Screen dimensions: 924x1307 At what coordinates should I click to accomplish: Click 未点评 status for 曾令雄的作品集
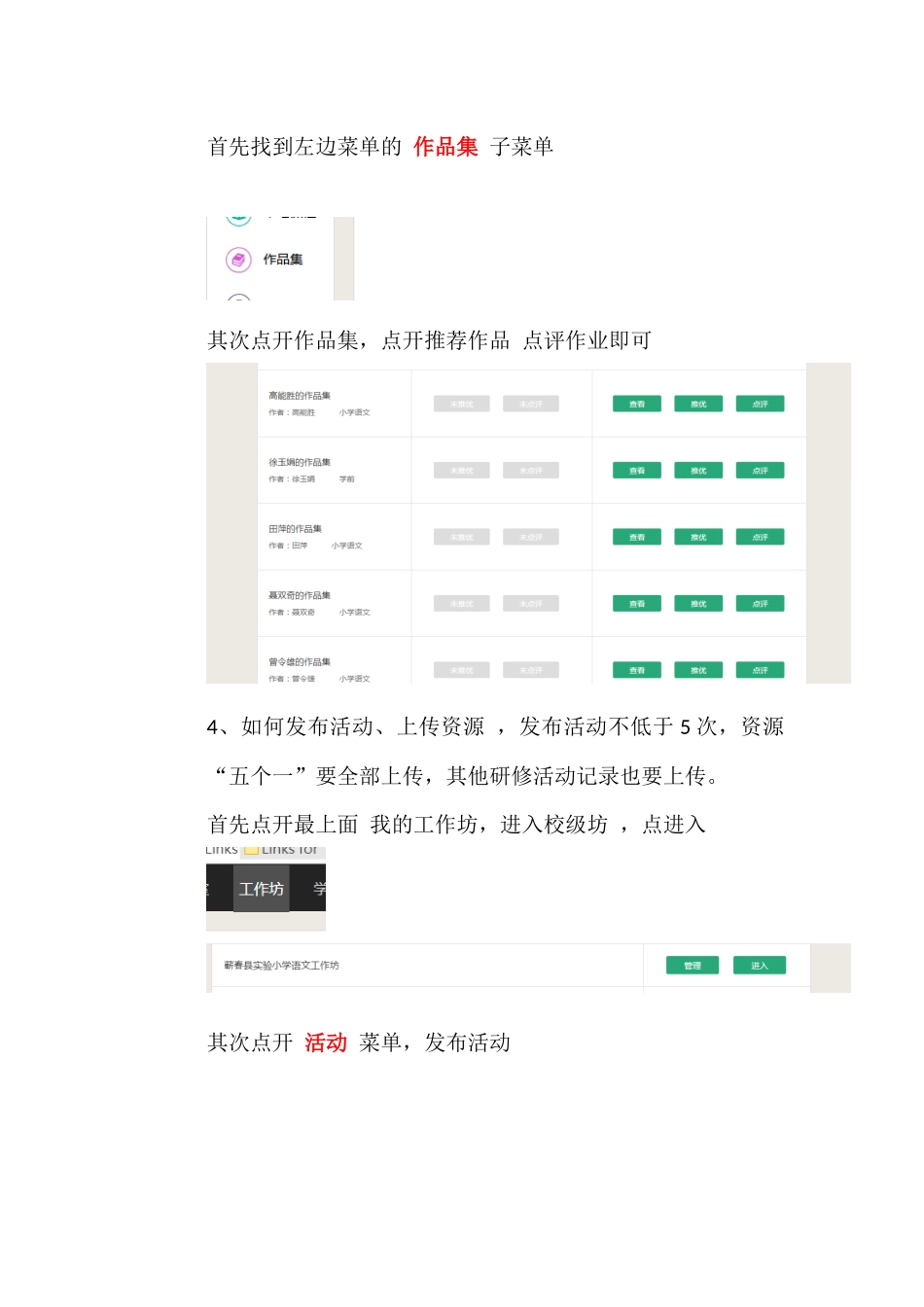click(531, 670)
